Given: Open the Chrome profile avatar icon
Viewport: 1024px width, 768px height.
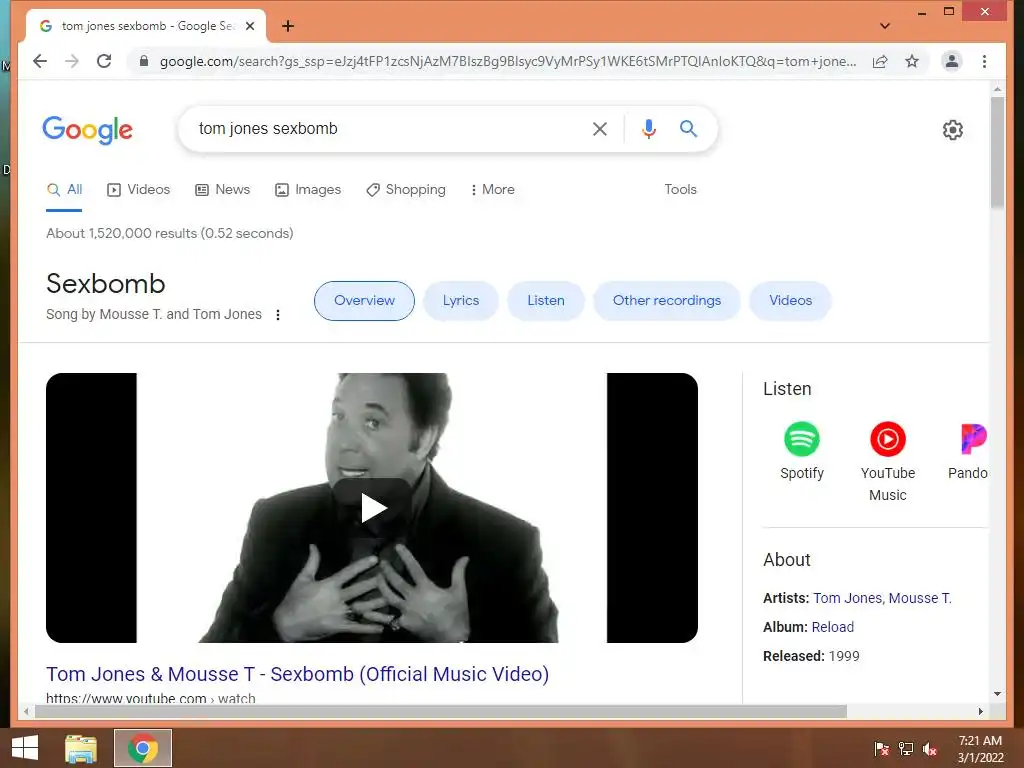Looking at the screenshot, I should click(x=952, y=61).
